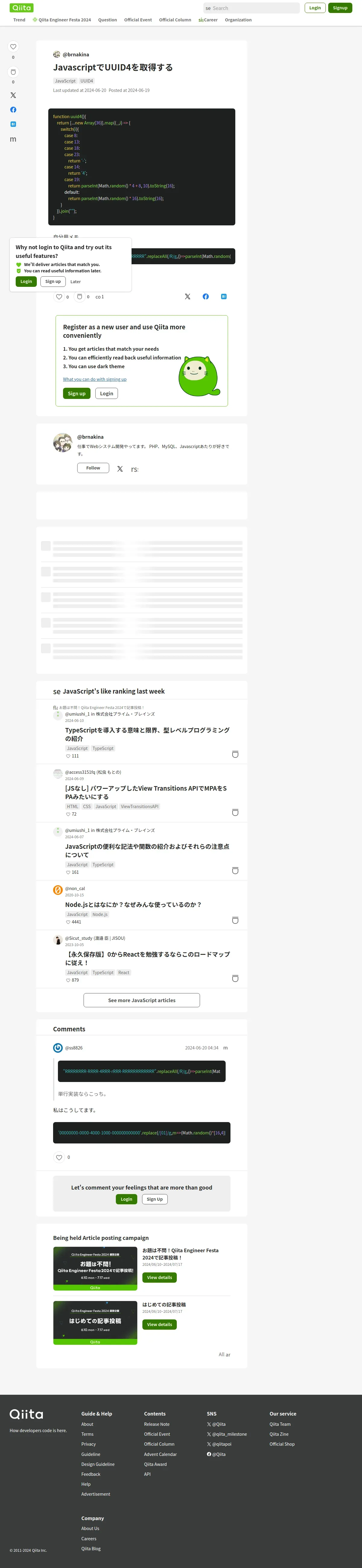The height and width of the screenshot is (1568, 362).
Task: Follow the author @brnakina
Action: pyautogui.click(x=93, y=468)
